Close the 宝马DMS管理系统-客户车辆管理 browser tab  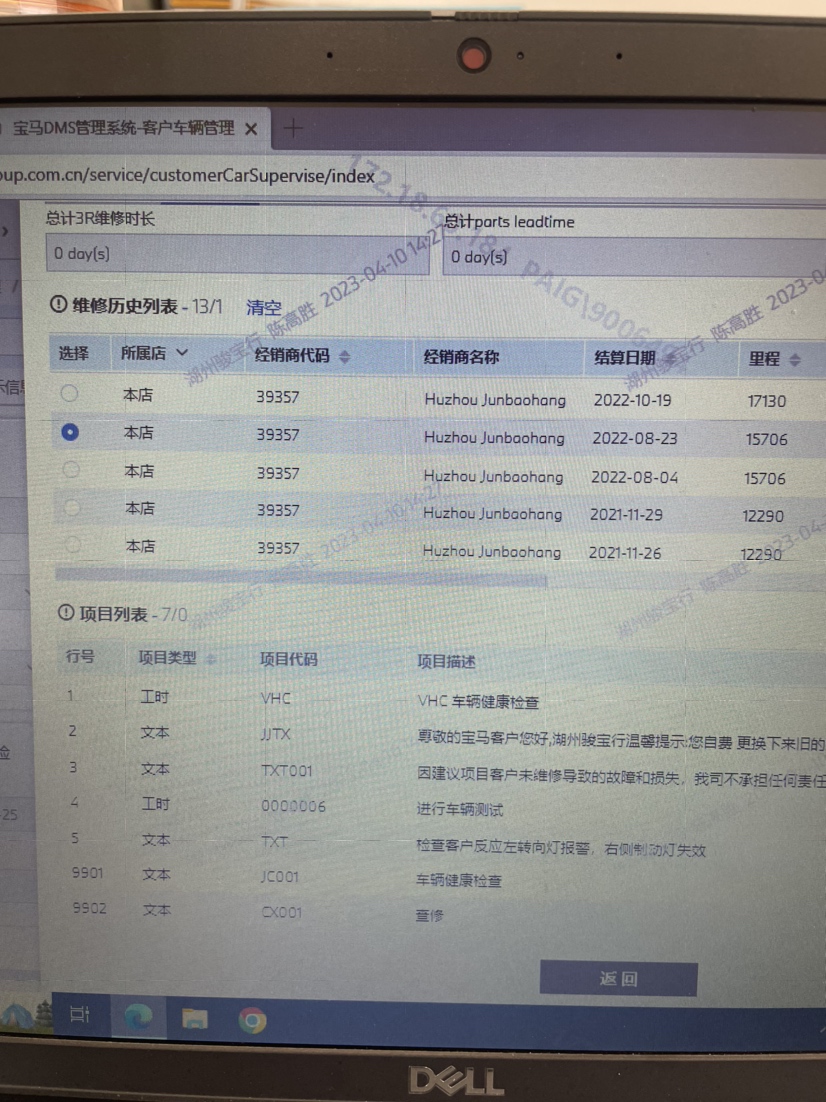tap(251, 129)
